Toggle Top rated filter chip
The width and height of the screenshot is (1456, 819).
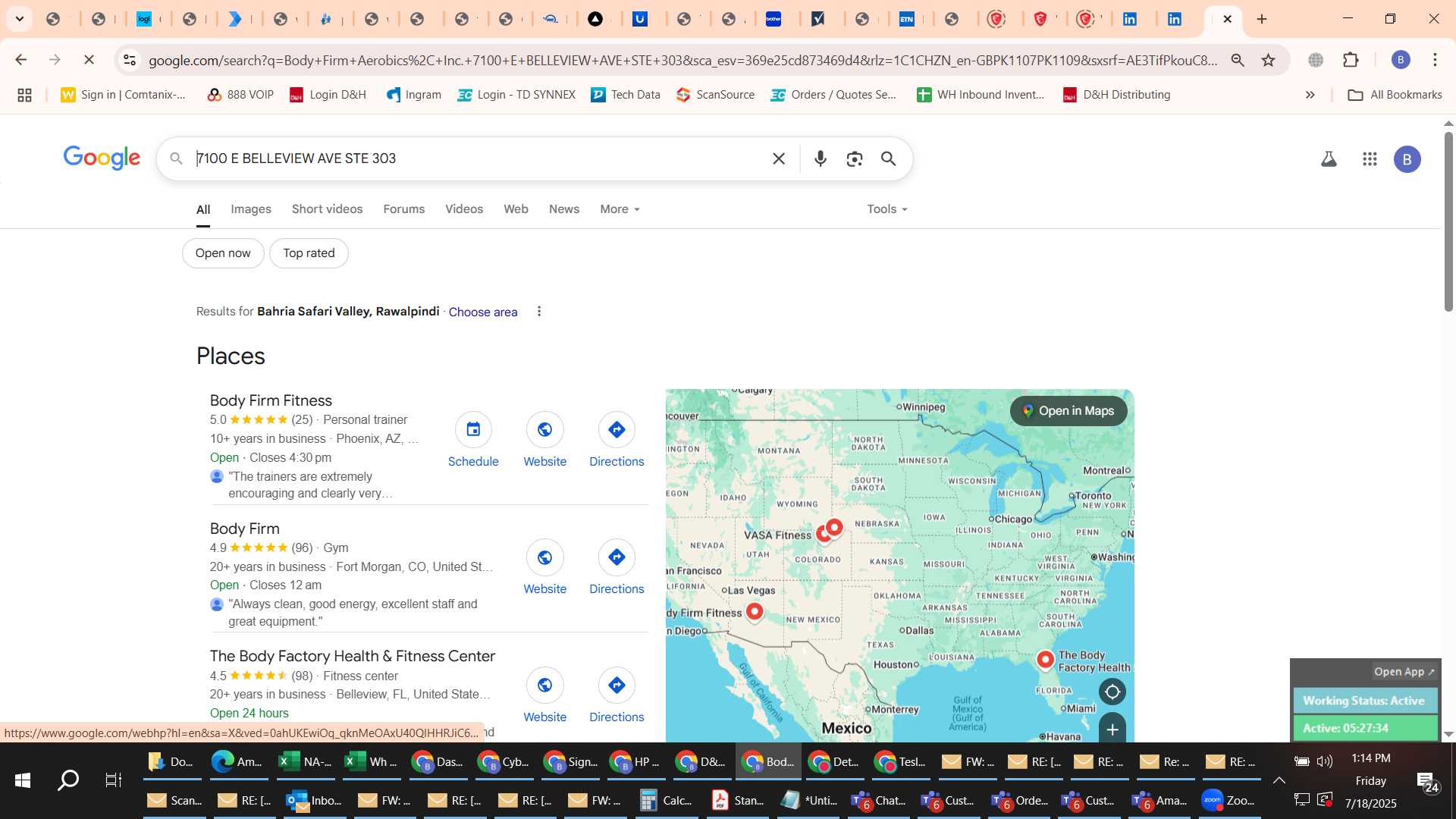coord(309,253)
